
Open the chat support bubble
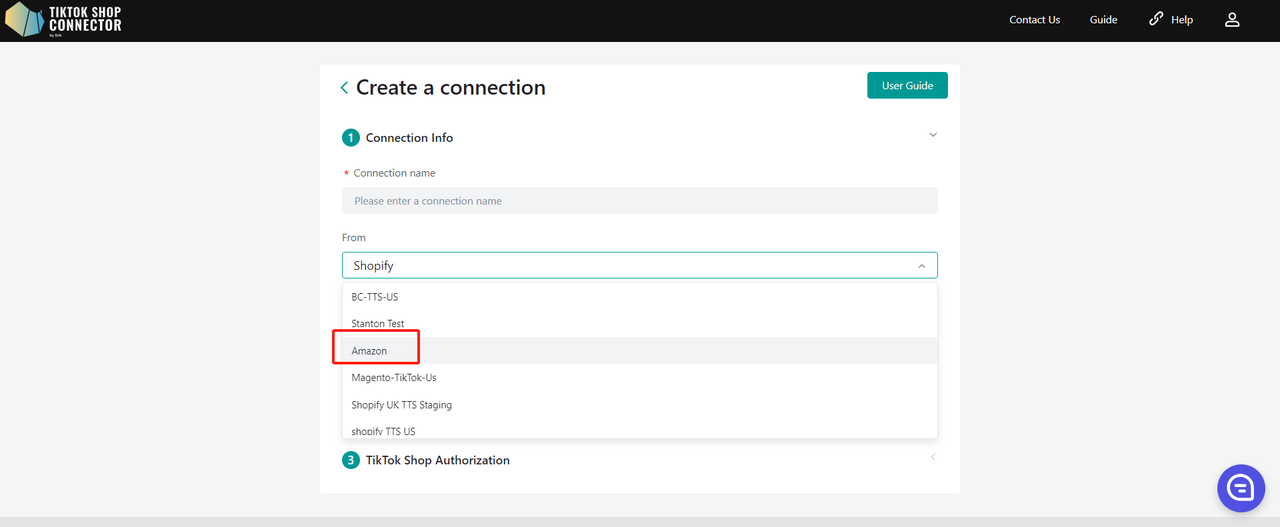(x=1241, y=488)
